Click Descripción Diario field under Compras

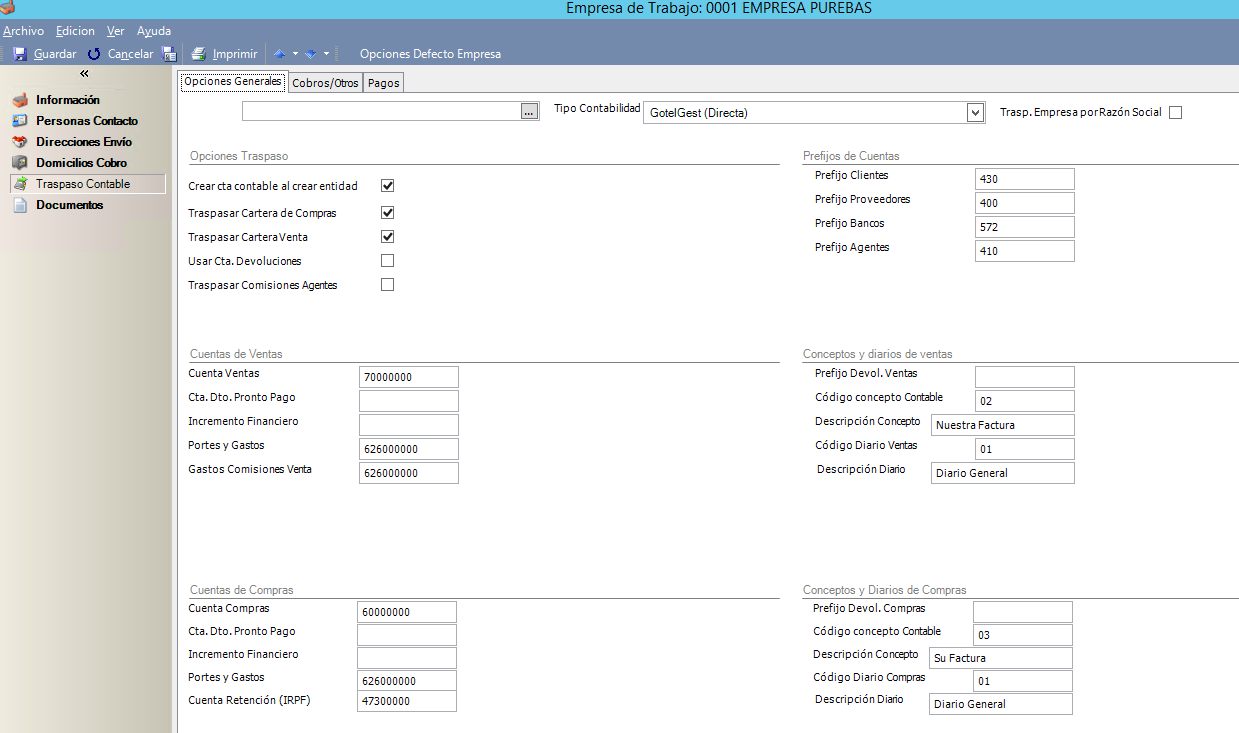pyautogui.click(x=1000, y=704)
